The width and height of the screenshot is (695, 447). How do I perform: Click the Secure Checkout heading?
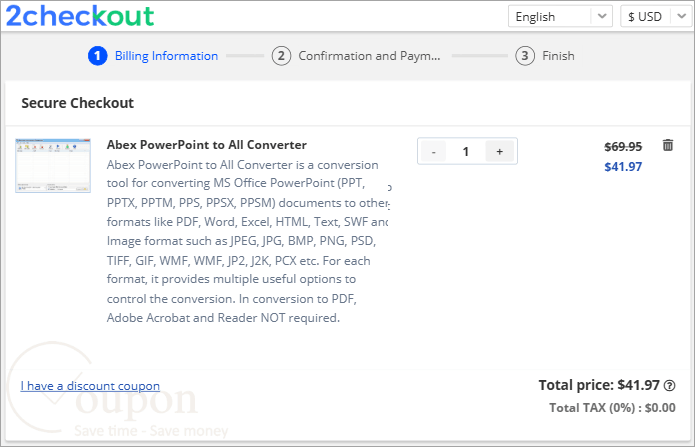tap(78, 103)
